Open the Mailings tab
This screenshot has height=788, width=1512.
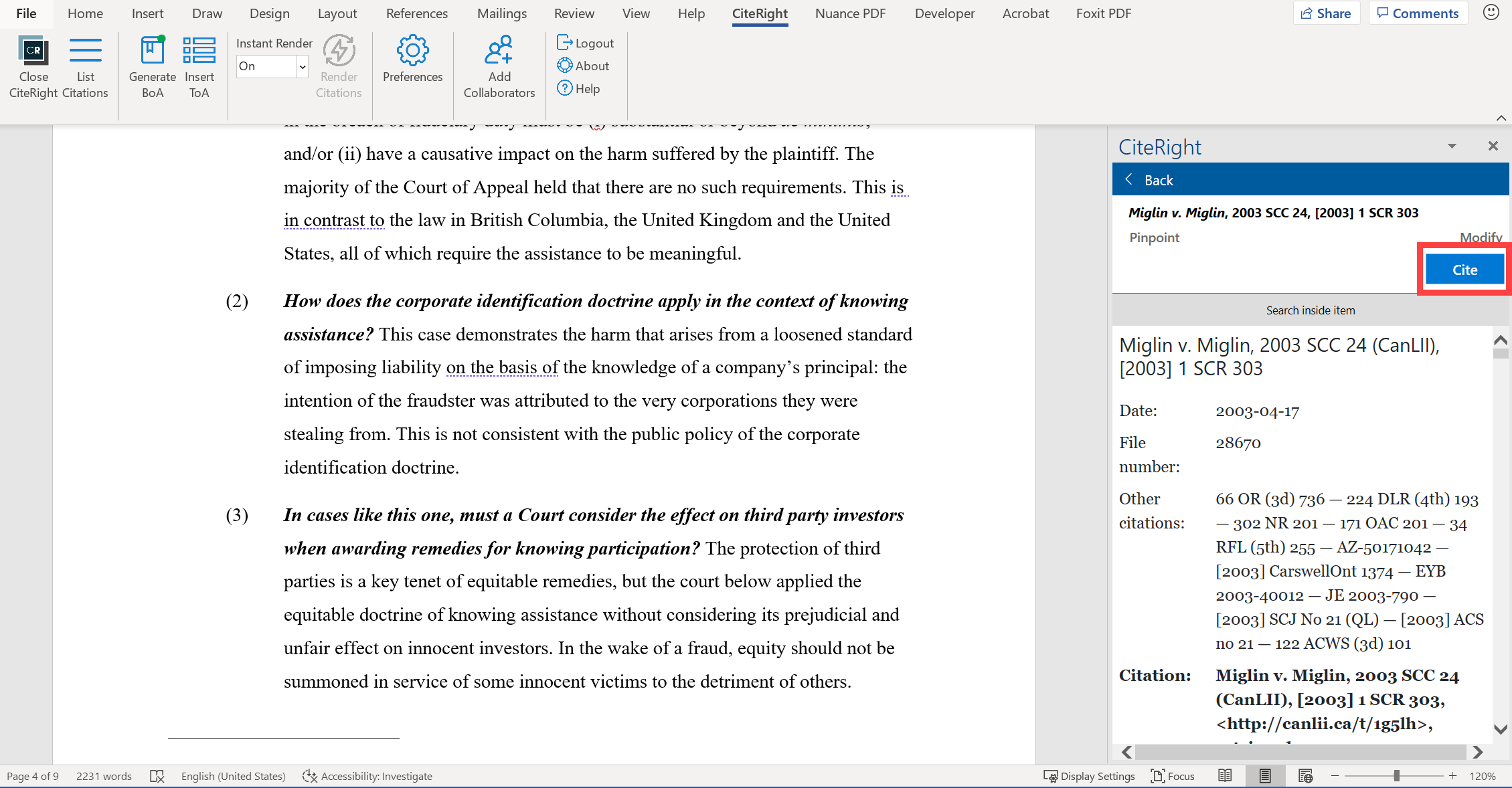[x=501, y=13]
